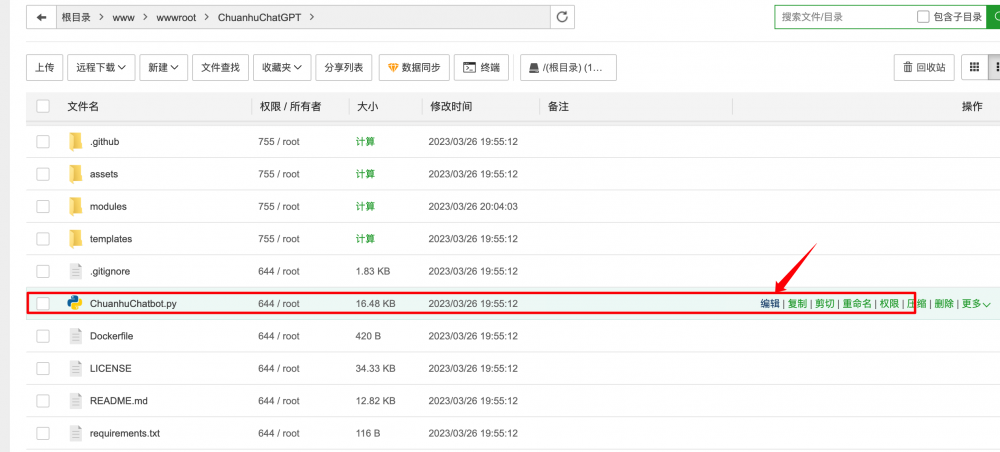Click the Dockerfile document icon
The height and width of the screenshot is (452, 1000).
pos(75,336)
